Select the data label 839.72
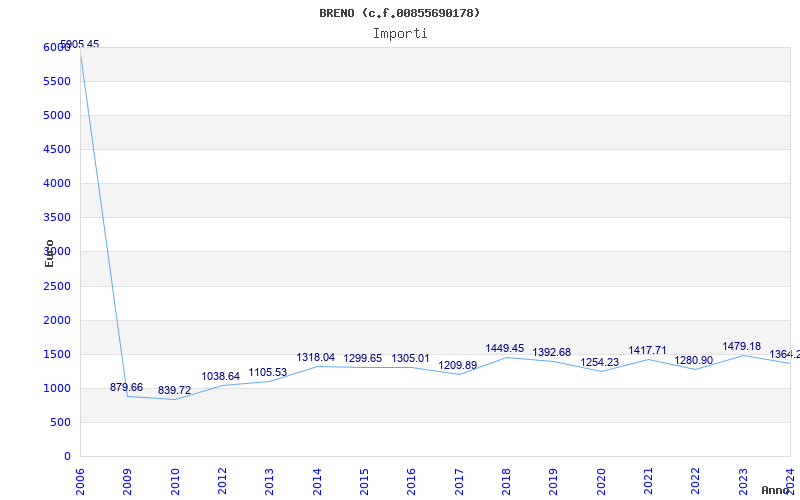The height and width of the screenshot is (500, 800). coord(174,390)
